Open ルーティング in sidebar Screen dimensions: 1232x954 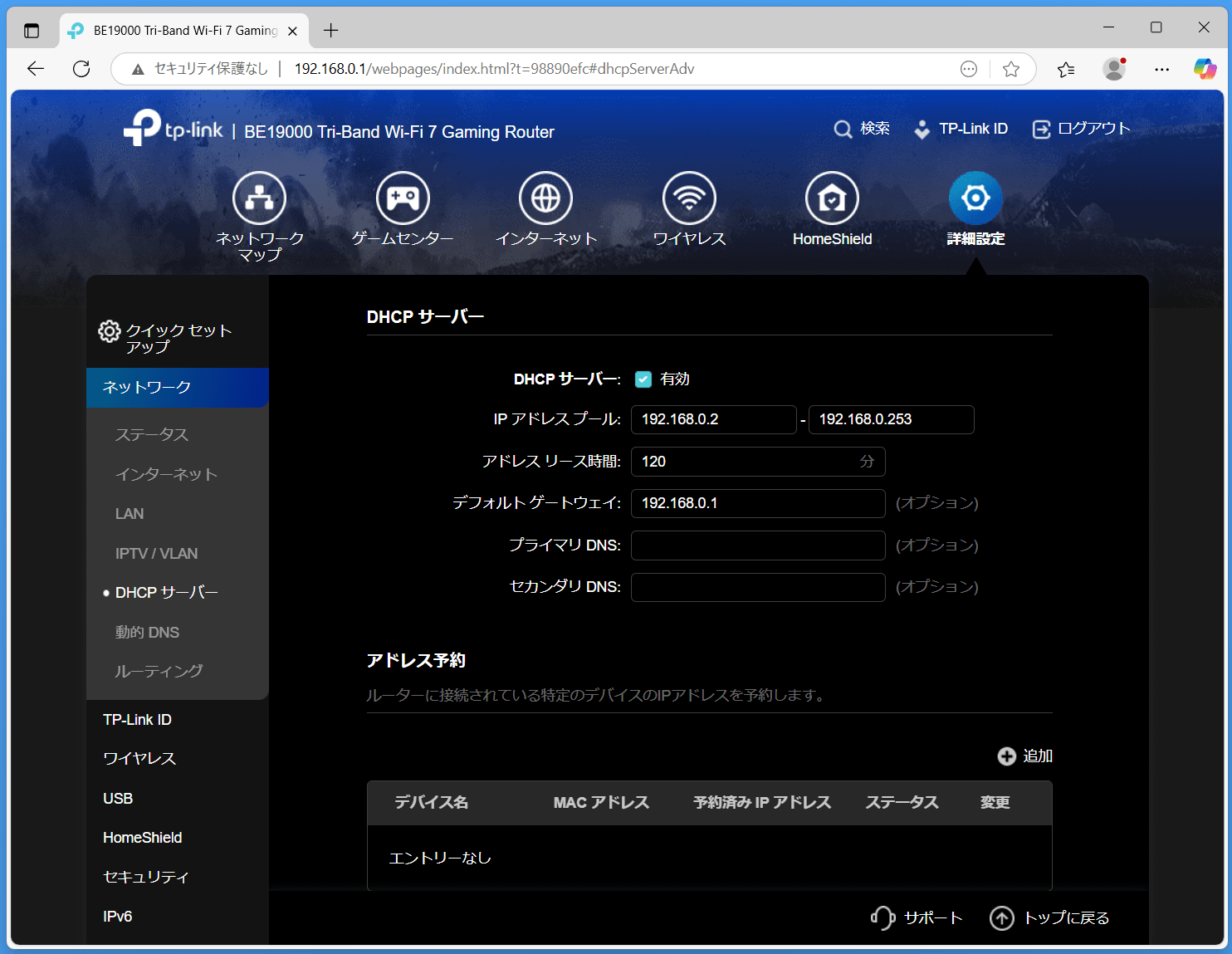click(x=159, y=671)
